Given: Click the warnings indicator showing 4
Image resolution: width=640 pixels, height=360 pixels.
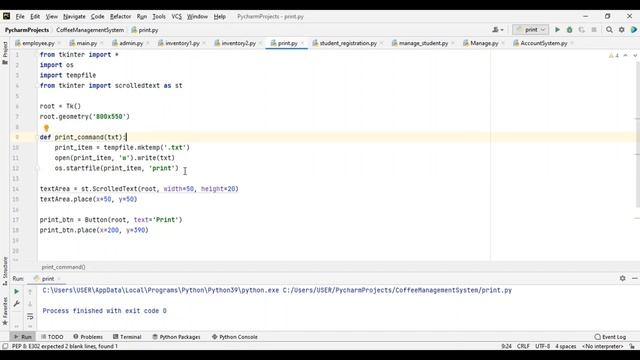Looking at the screenshot, I should pos(613,55).
